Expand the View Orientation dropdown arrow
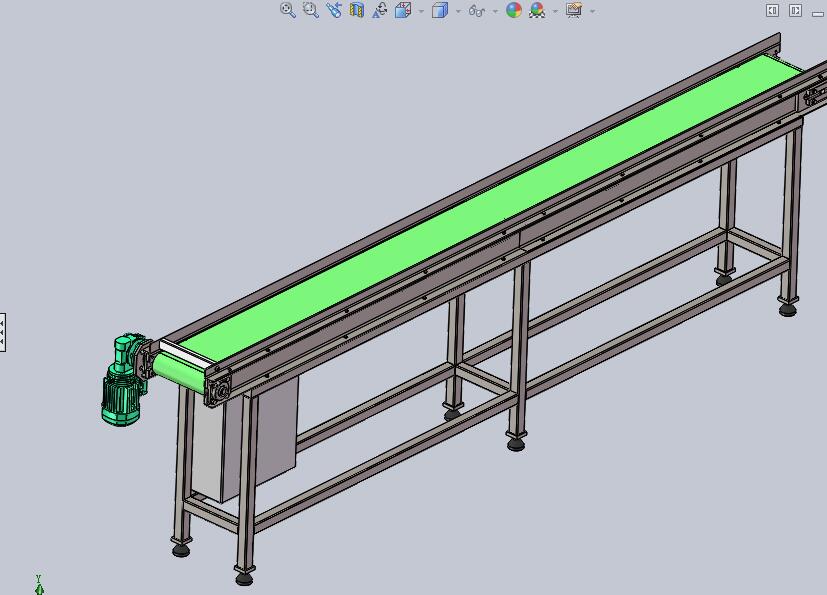Viewport: 827px width, 595px height. [x=421, y=11]
